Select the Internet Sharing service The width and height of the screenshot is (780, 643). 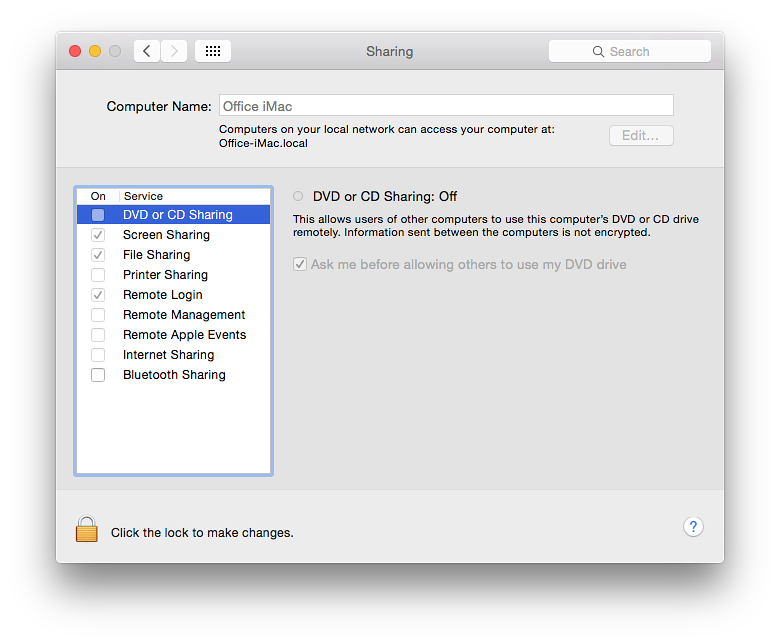pyautogui.click(x=173, y=355)
